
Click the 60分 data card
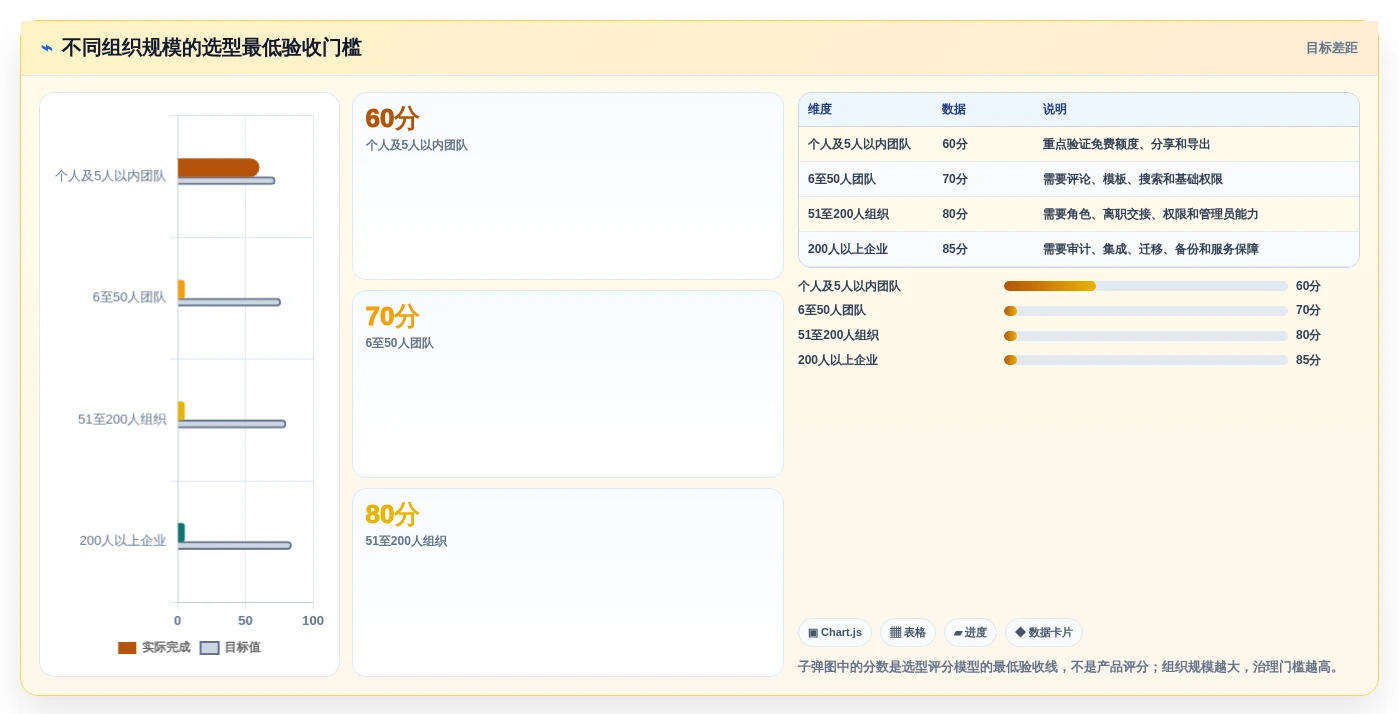(x=568, y=186)
